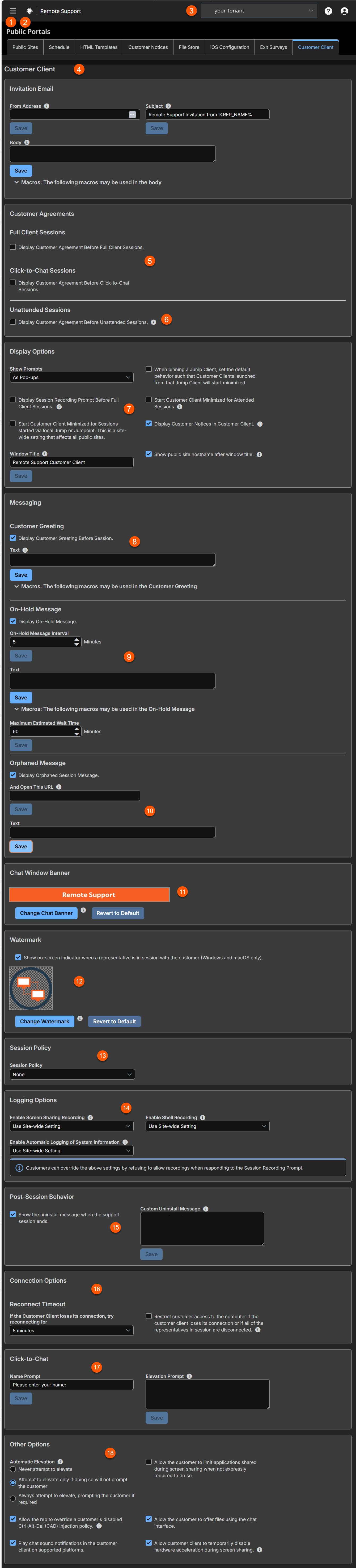Click info icon for Automatic Logging of System Information
Screen dimensions: 356x1568
point(125,1142)
